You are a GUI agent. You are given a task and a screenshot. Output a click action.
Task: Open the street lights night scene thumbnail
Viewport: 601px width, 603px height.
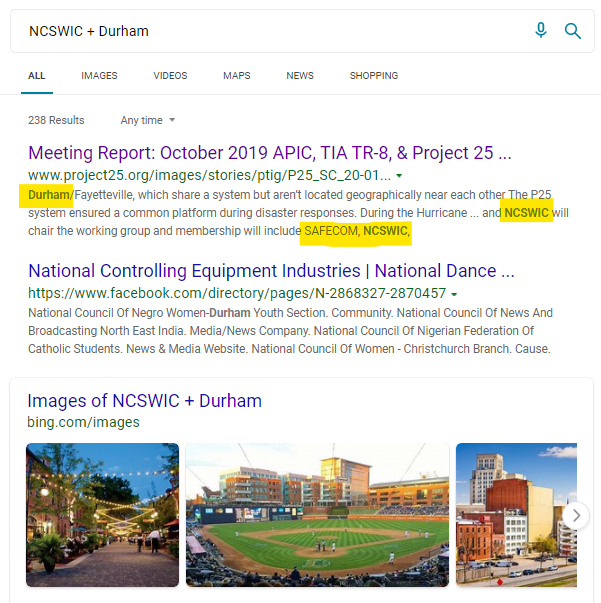coord(102,515)
